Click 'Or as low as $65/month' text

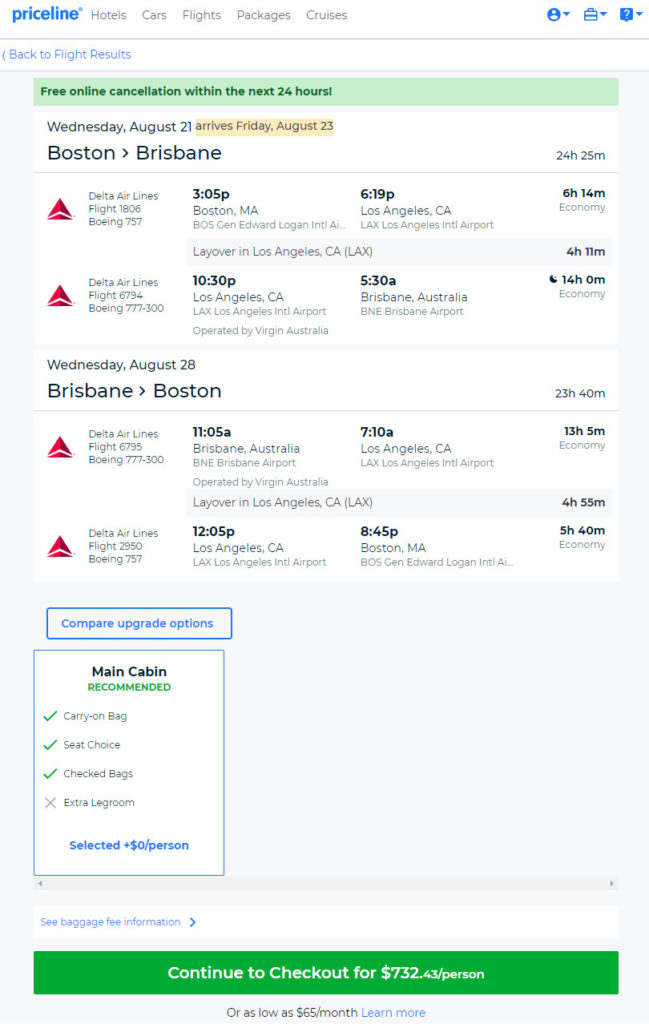[x=292, y=1012]
